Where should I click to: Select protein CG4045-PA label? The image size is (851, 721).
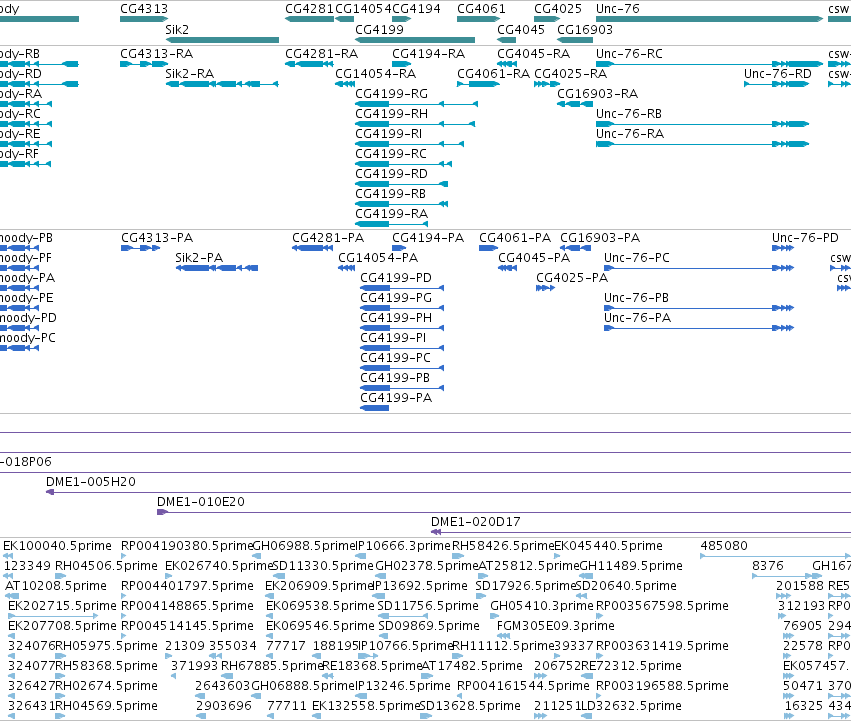click(534, 258)
